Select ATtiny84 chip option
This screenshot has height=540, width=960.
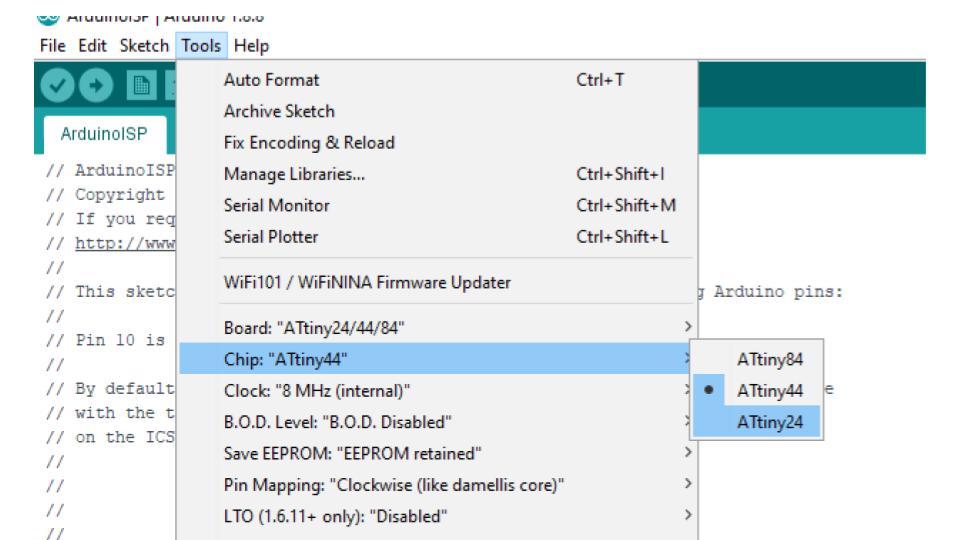click(x=757, y=359)
